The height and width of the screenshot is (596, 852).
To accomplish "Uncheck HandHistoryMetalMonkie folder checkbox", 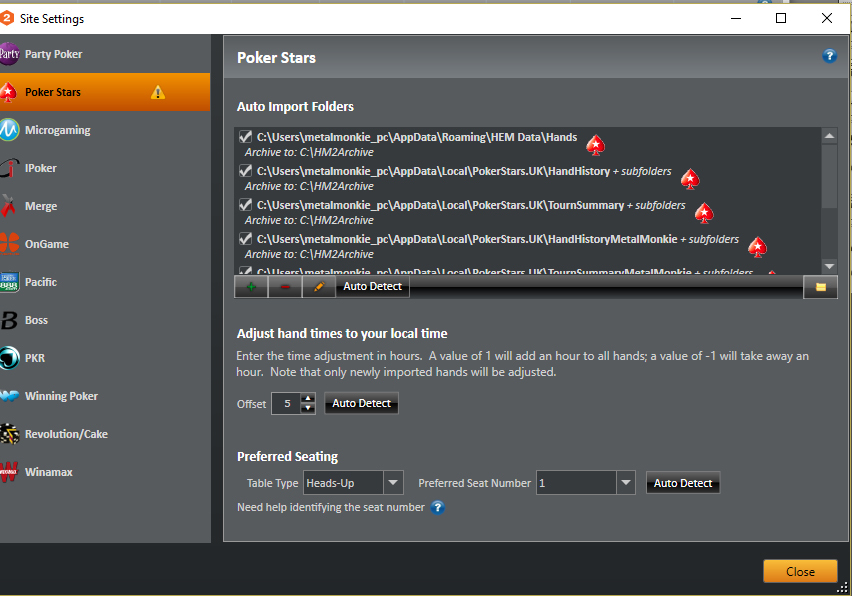I will tap(246, 239).
